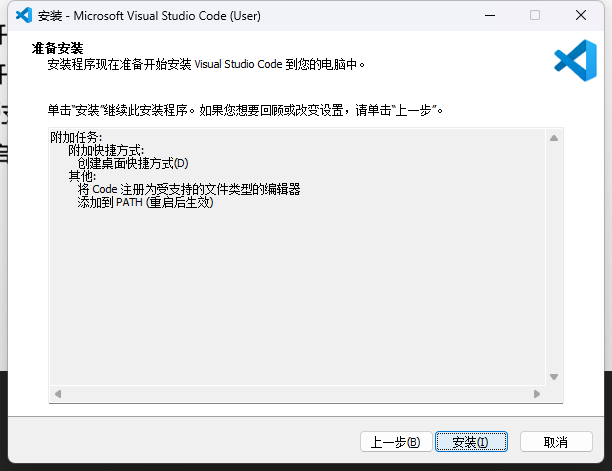Click the scroll up arrow of summary box
This screenshot has width=612, height=471.
554,138
